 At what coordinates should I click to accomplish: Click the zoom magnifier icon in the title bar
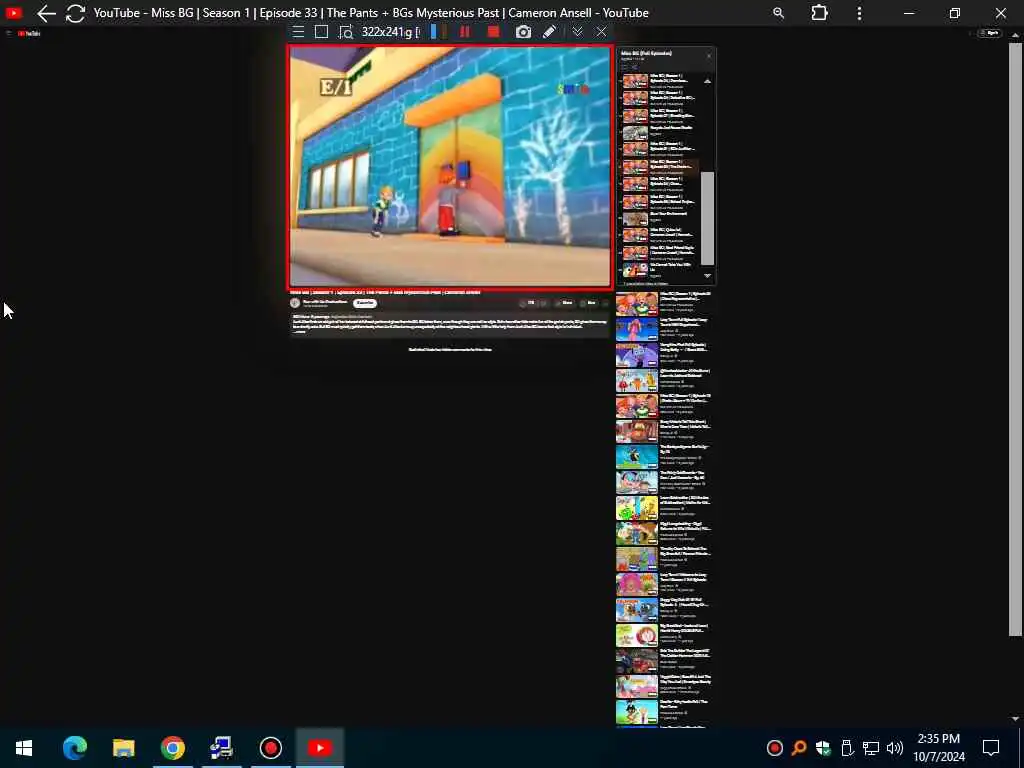(778, 13)
